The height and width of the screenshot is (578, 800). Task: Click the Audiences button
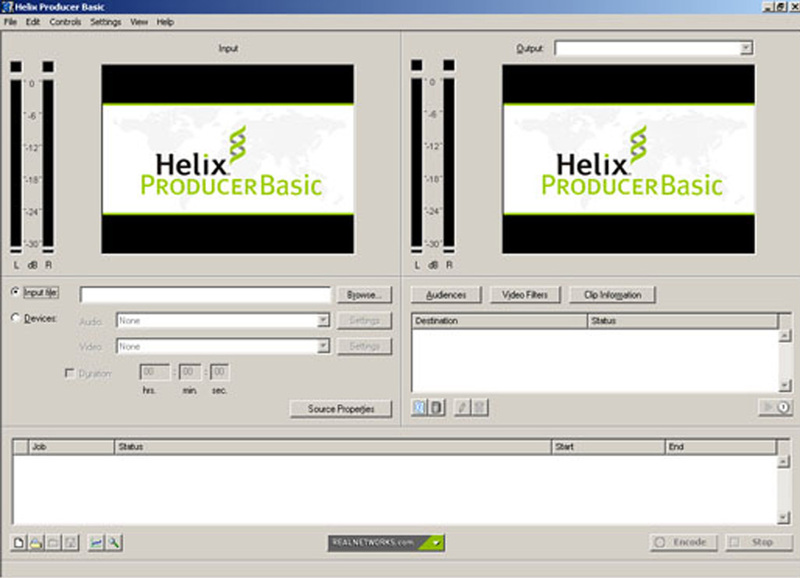click(446, 294)
